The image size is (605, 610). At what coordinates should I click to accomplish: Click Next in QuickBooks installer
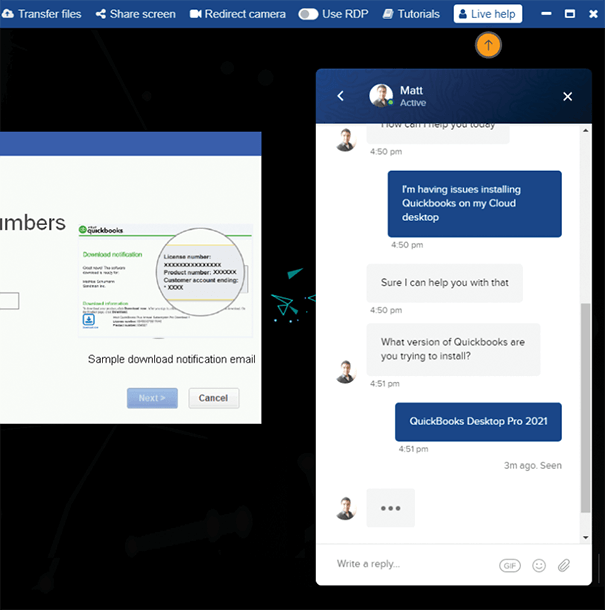coord(152,398)
